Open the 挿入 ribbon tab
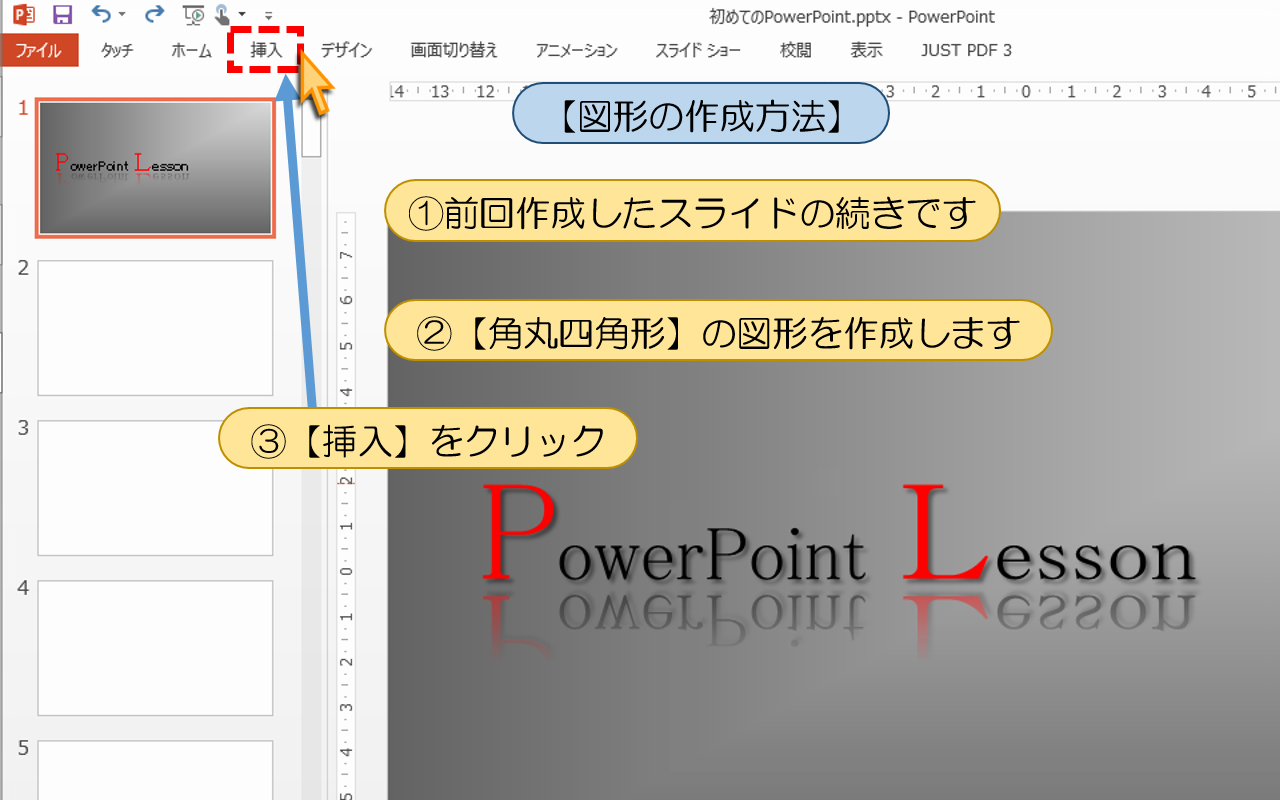Image resolution: width=1280 pixels, height=800 pixels. [x=266, y=50]
